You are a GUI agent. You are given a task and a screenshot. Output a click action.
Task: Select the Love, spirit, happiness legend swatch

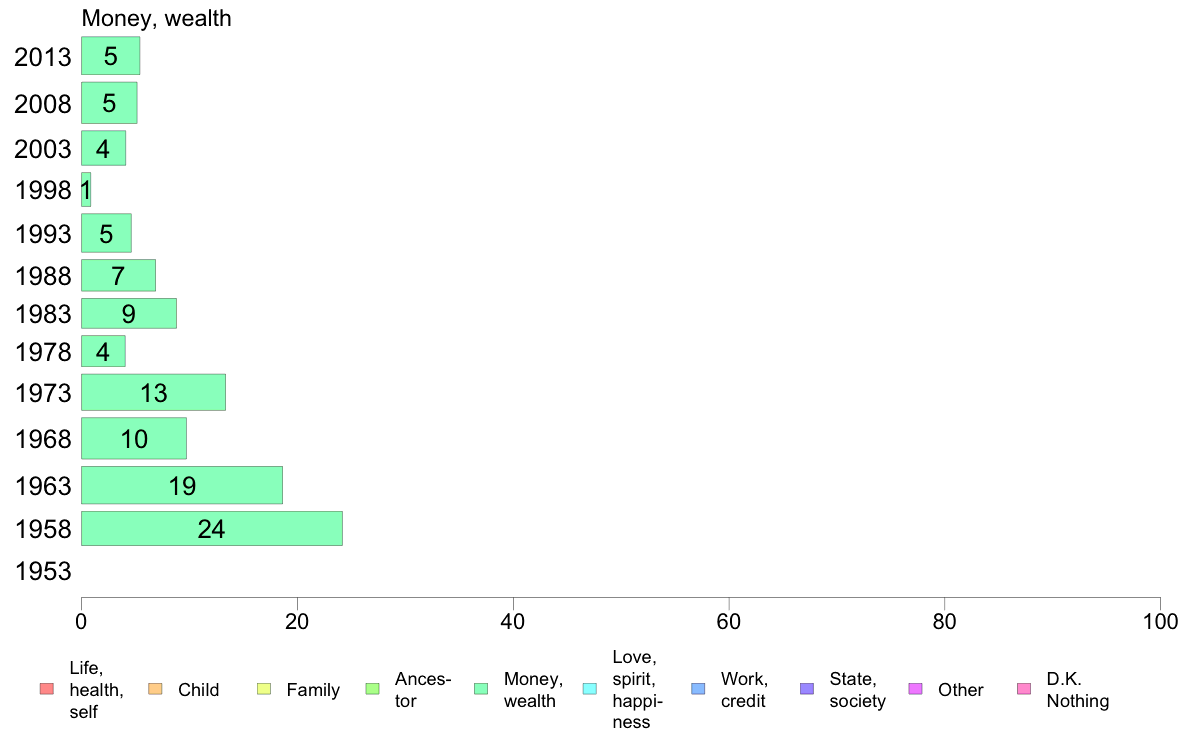tap(589, 689)
